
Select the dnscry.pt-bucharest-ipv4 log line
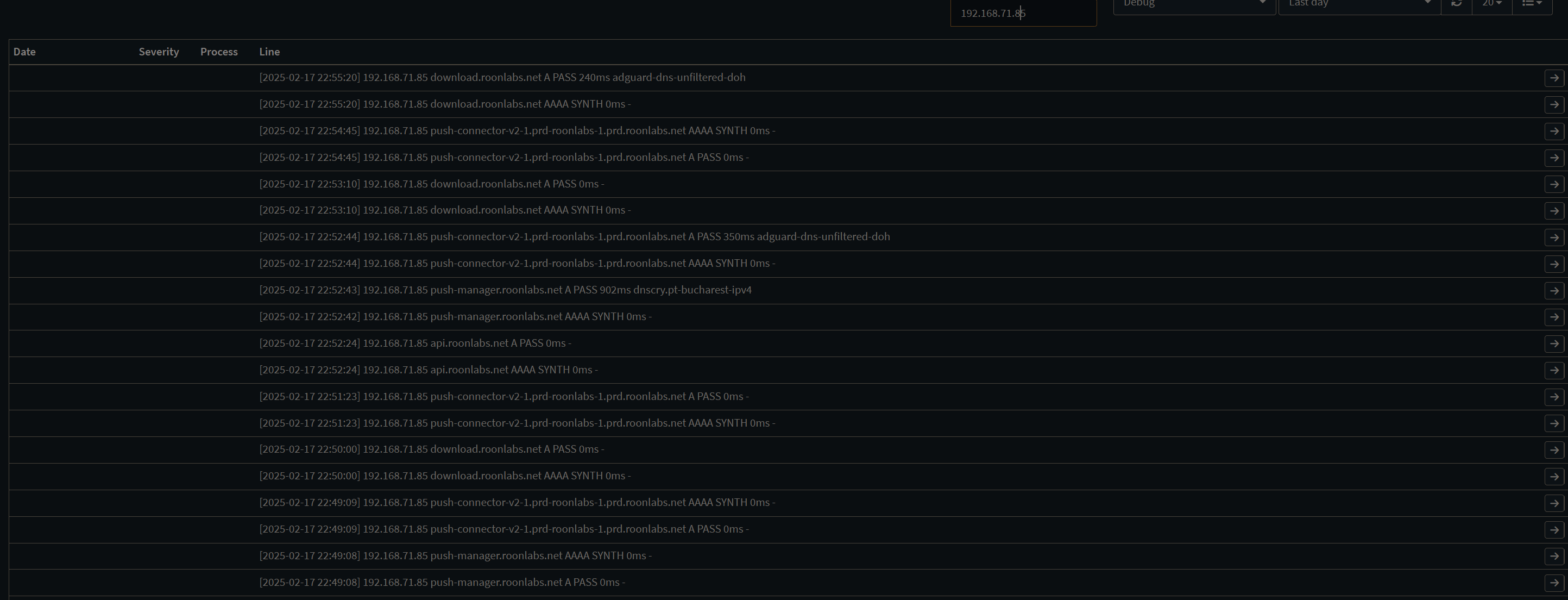point(505,290)
